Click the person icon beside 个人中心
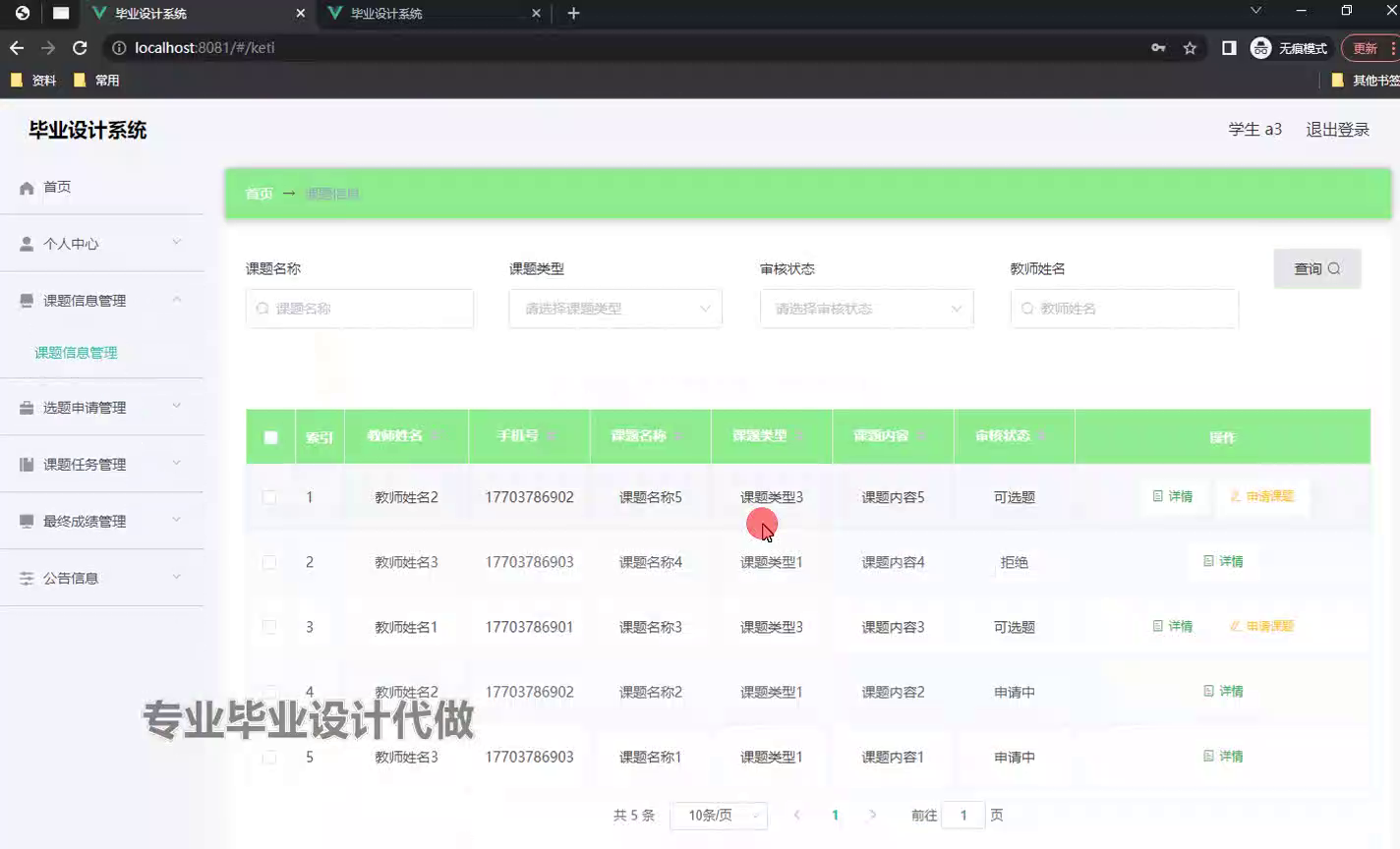1400x849 pixels. click(27, 244)
